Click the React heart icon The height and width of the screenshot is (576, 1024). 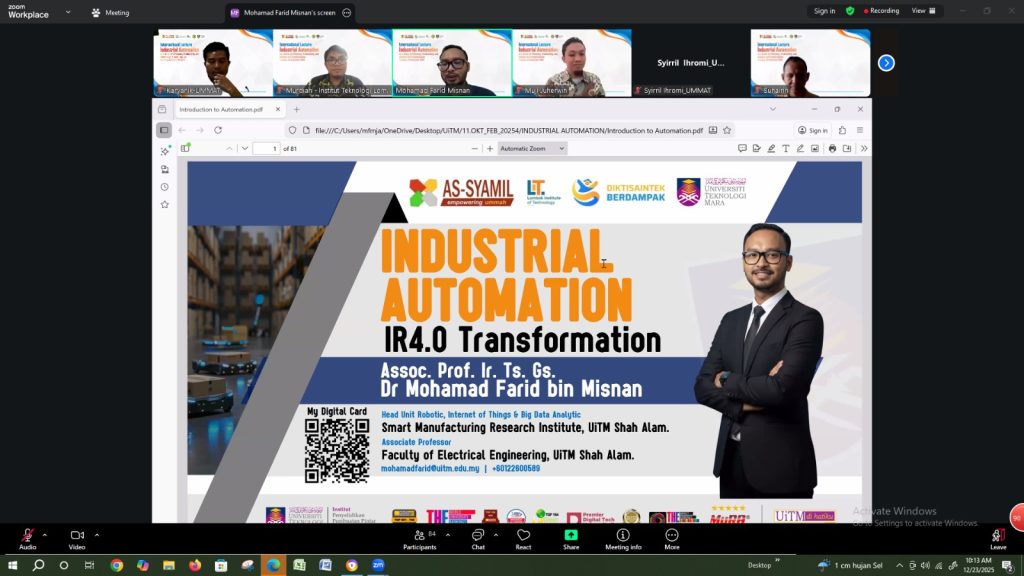click(x=523, y=537)
